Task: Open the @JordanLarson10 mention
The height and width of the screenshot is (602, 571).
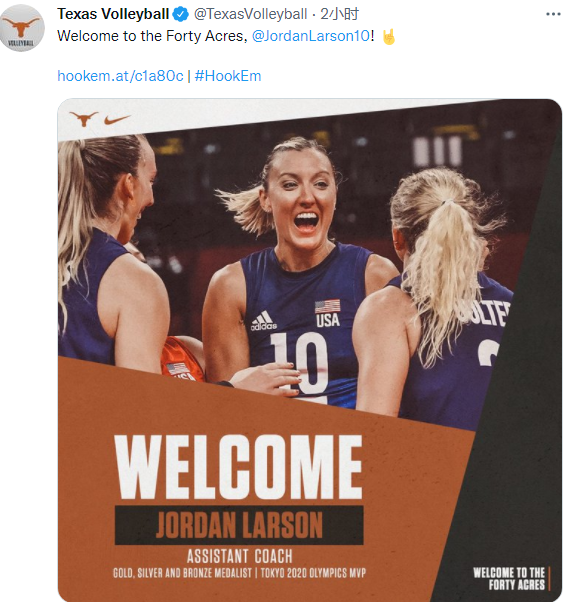Action: tap(311, 36)
